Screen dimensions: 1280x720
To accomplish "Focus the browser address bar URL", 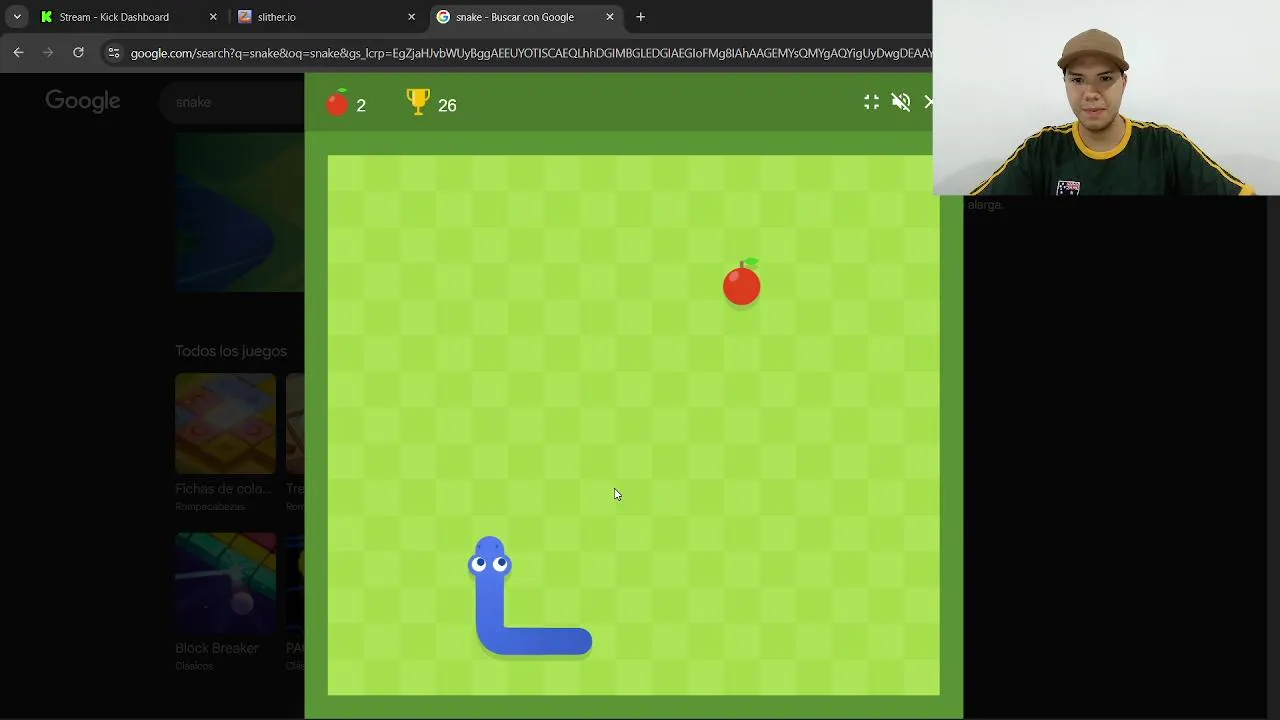I will tap(530, 53).
